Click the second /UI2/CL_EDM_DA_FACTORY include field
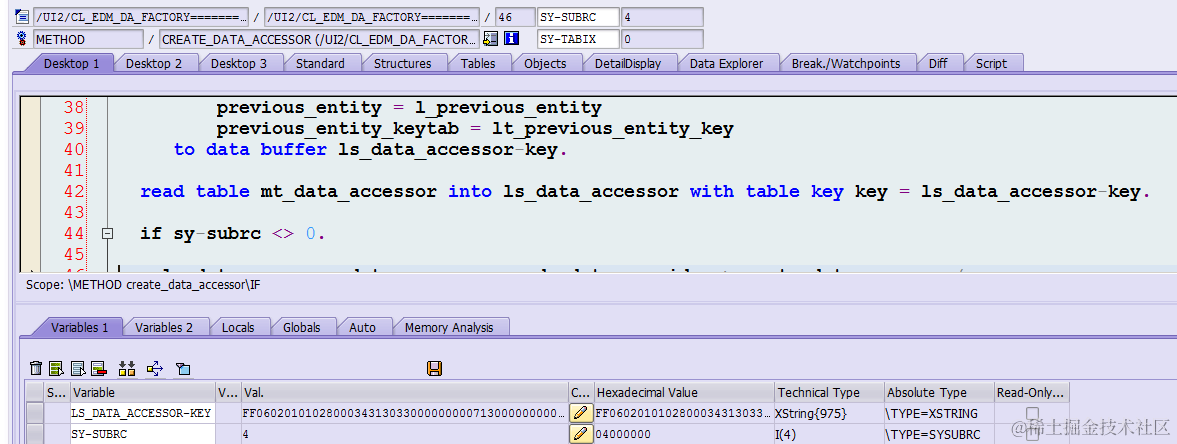The width and height of the screenshot is (1177, 444). (372, 17)
